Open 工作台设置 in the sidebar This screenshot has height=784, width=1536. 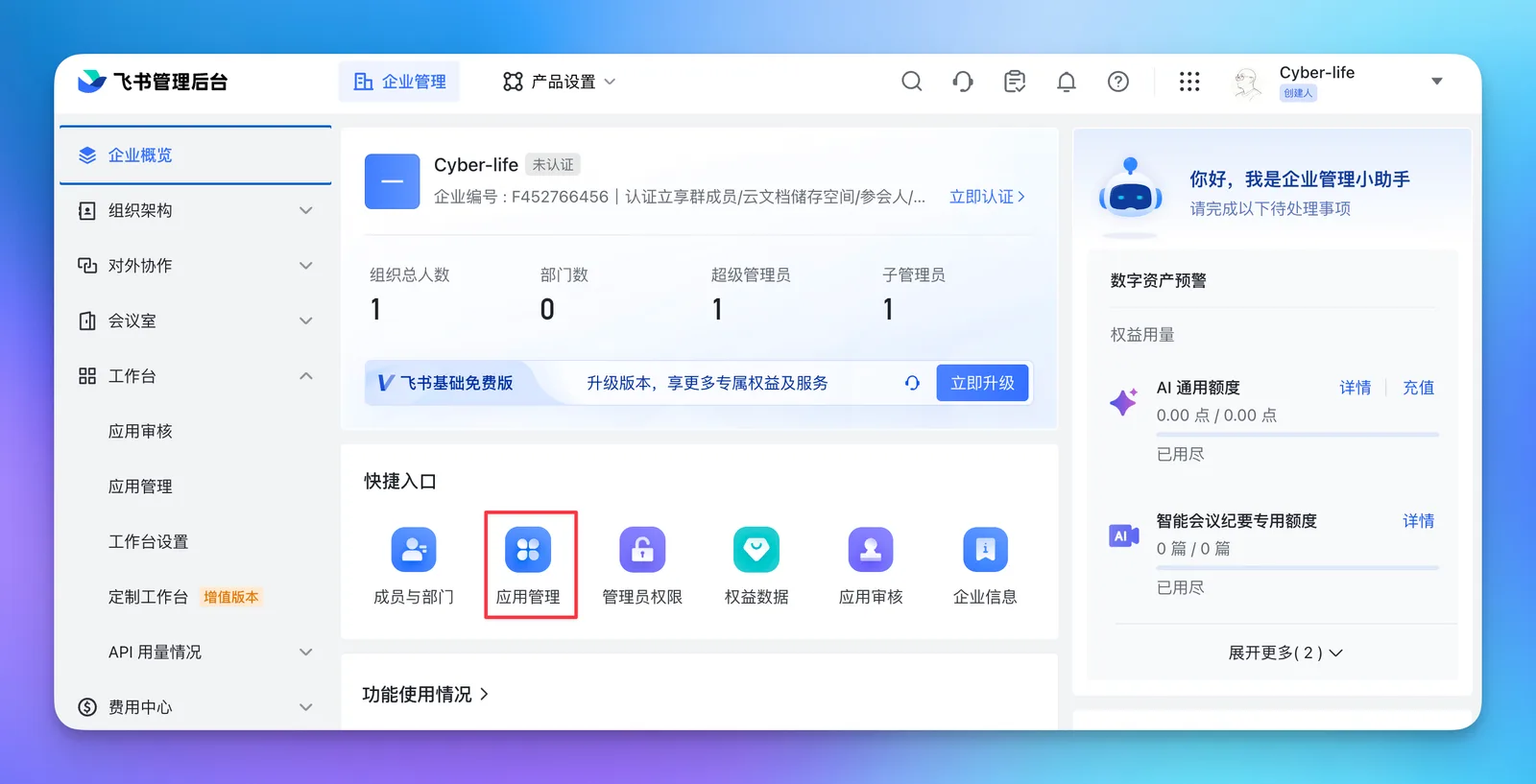point(148,542)
